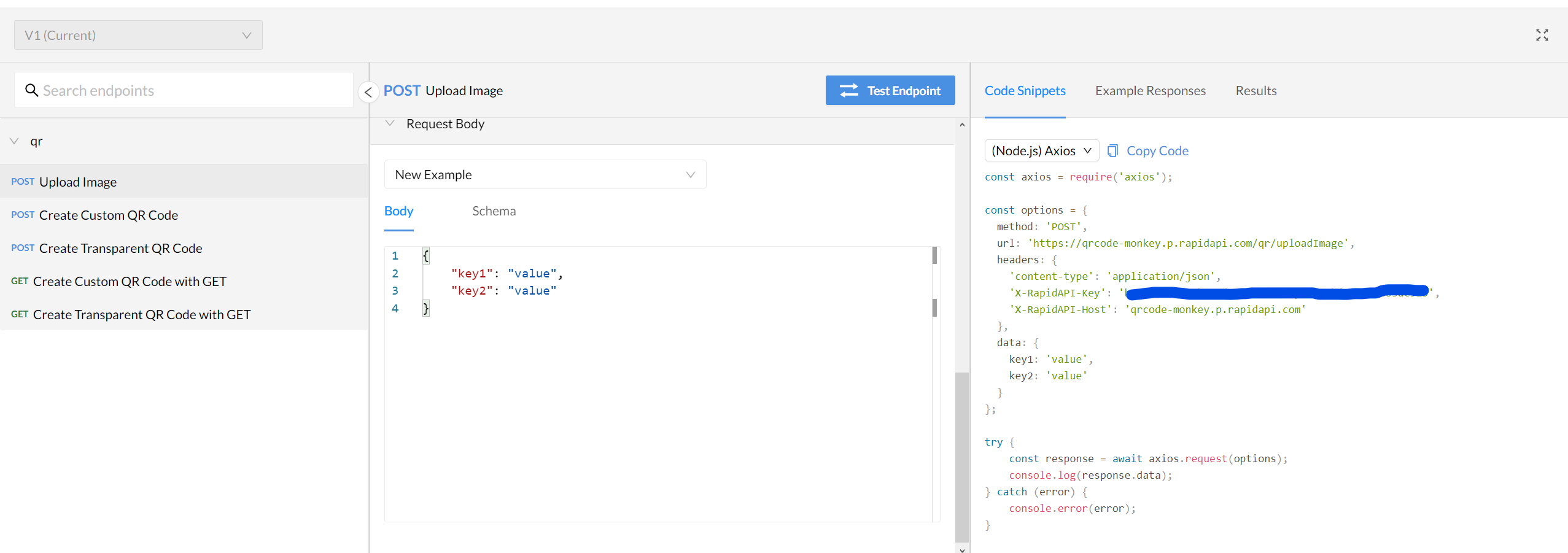Viewport: 1568px width, 553px height.
Task: Select Create Transparent QR Code with GET
Action: tap(141, 315)
